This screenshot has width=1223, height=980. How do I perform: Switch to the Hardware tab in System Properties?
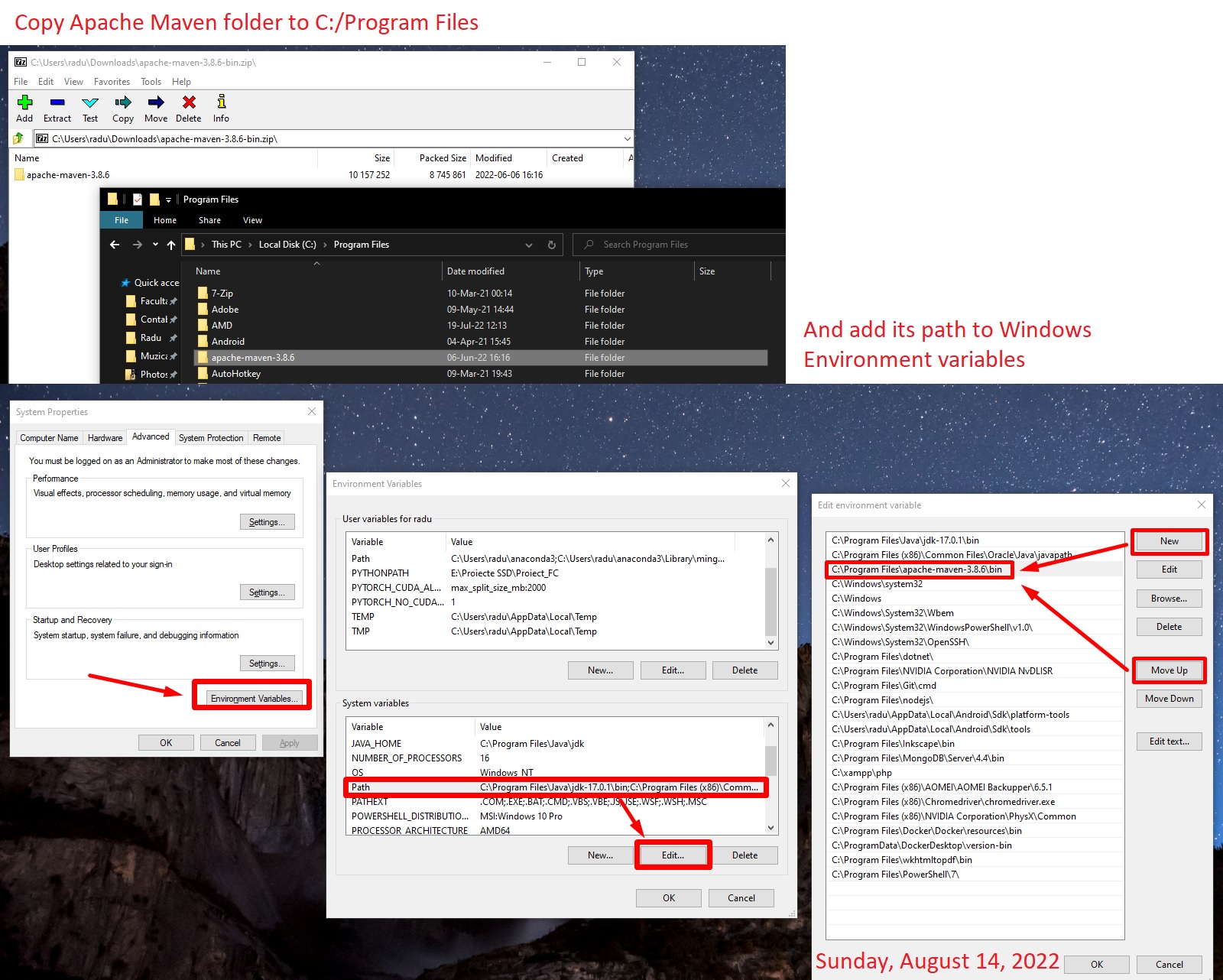tap(105, 438)
